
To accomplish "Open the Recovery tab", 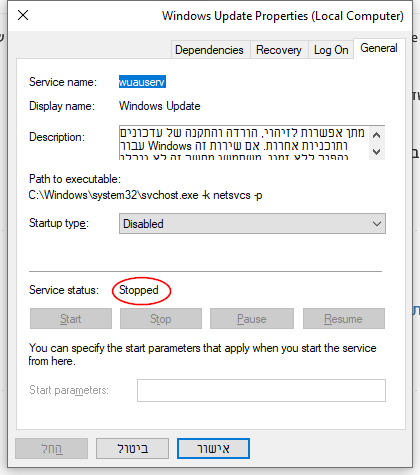I will (x=279, y=50).
